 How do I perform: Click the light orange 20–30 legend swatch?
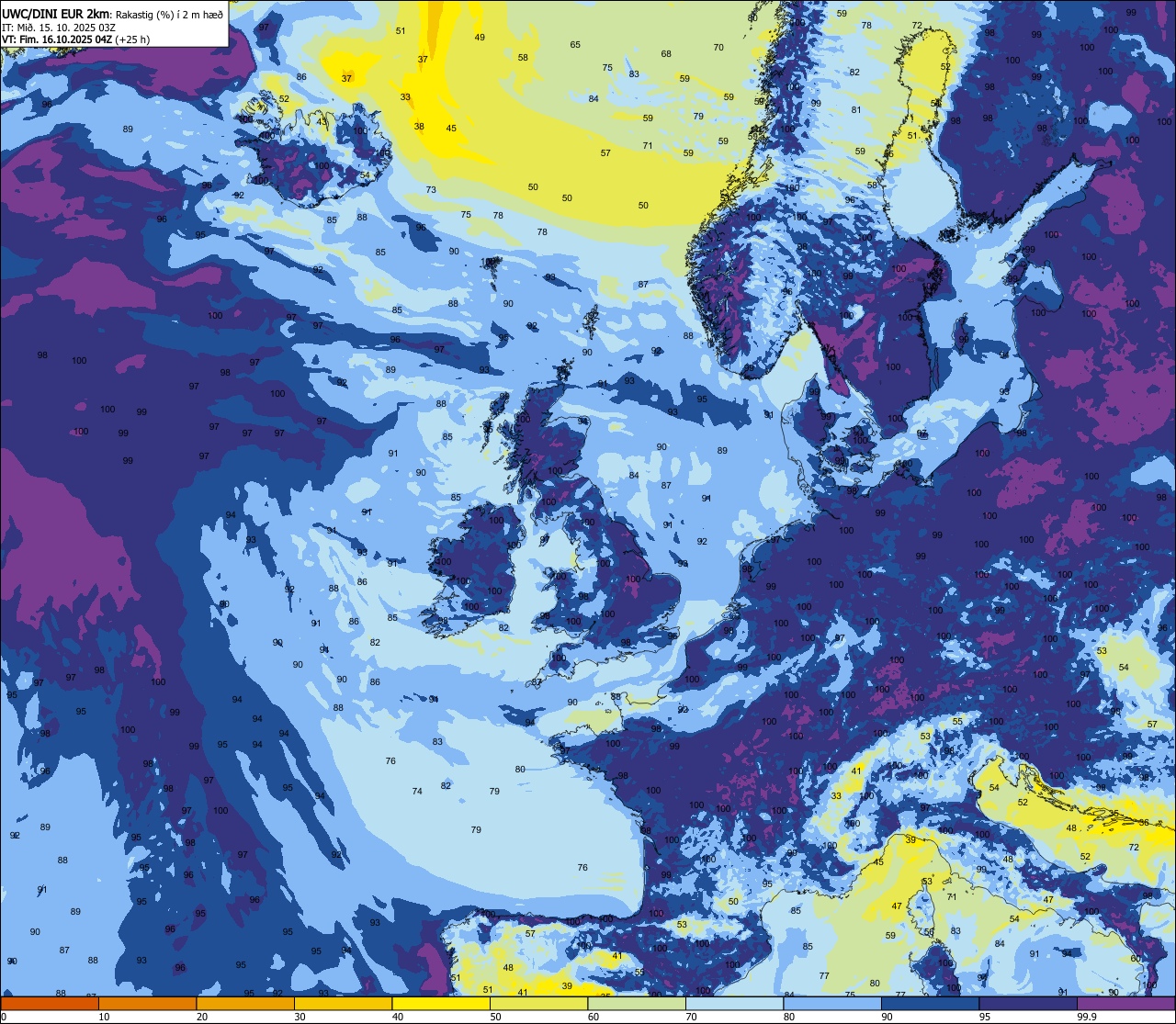click(245, 1004)
